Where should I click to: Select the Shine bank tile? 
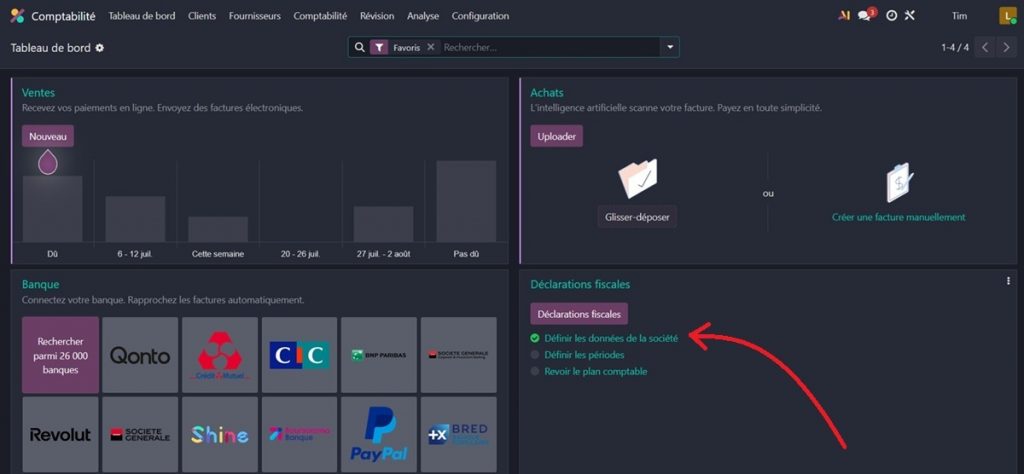point(219,435)
